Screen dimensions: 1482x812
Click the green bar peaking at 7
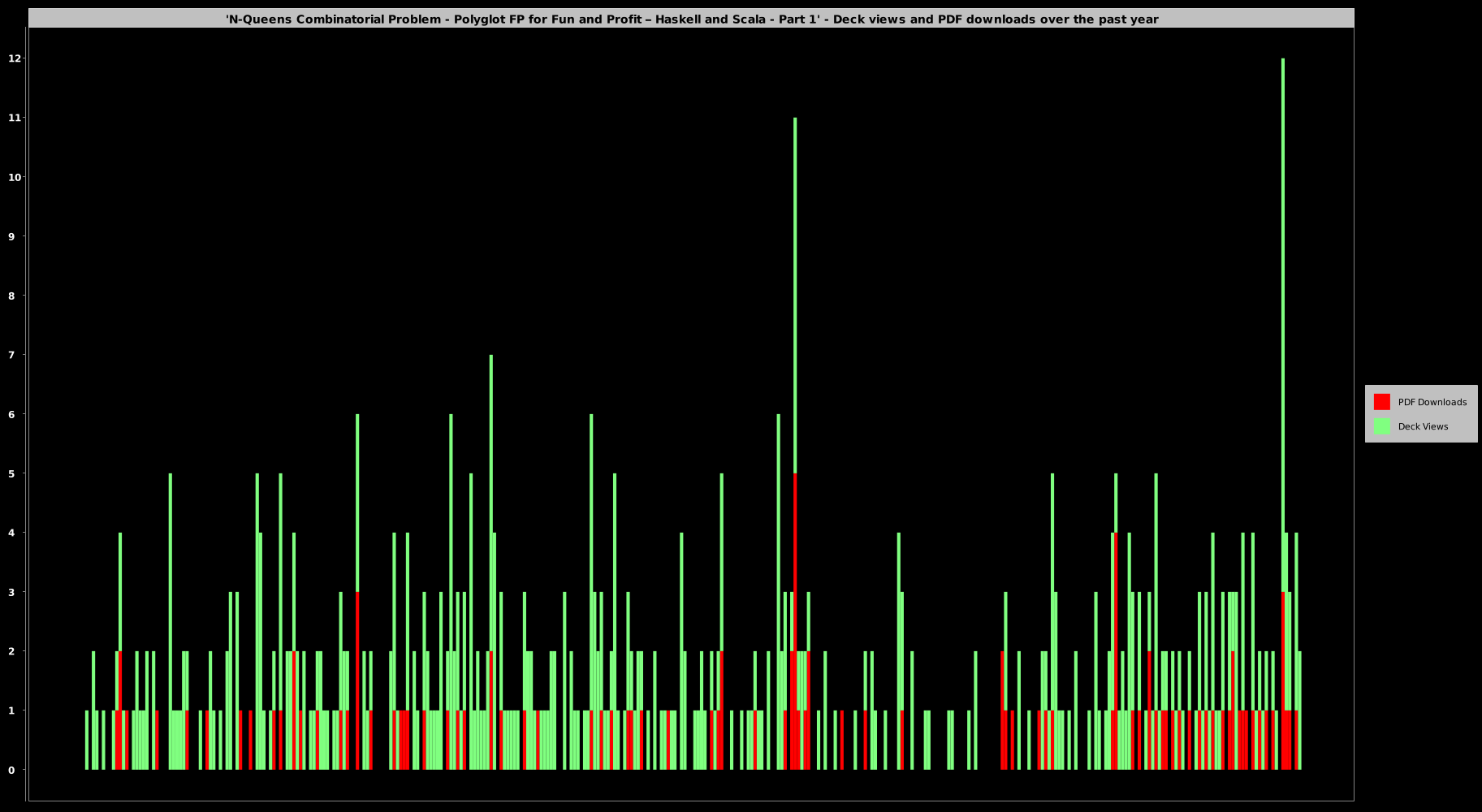point(491,503)
